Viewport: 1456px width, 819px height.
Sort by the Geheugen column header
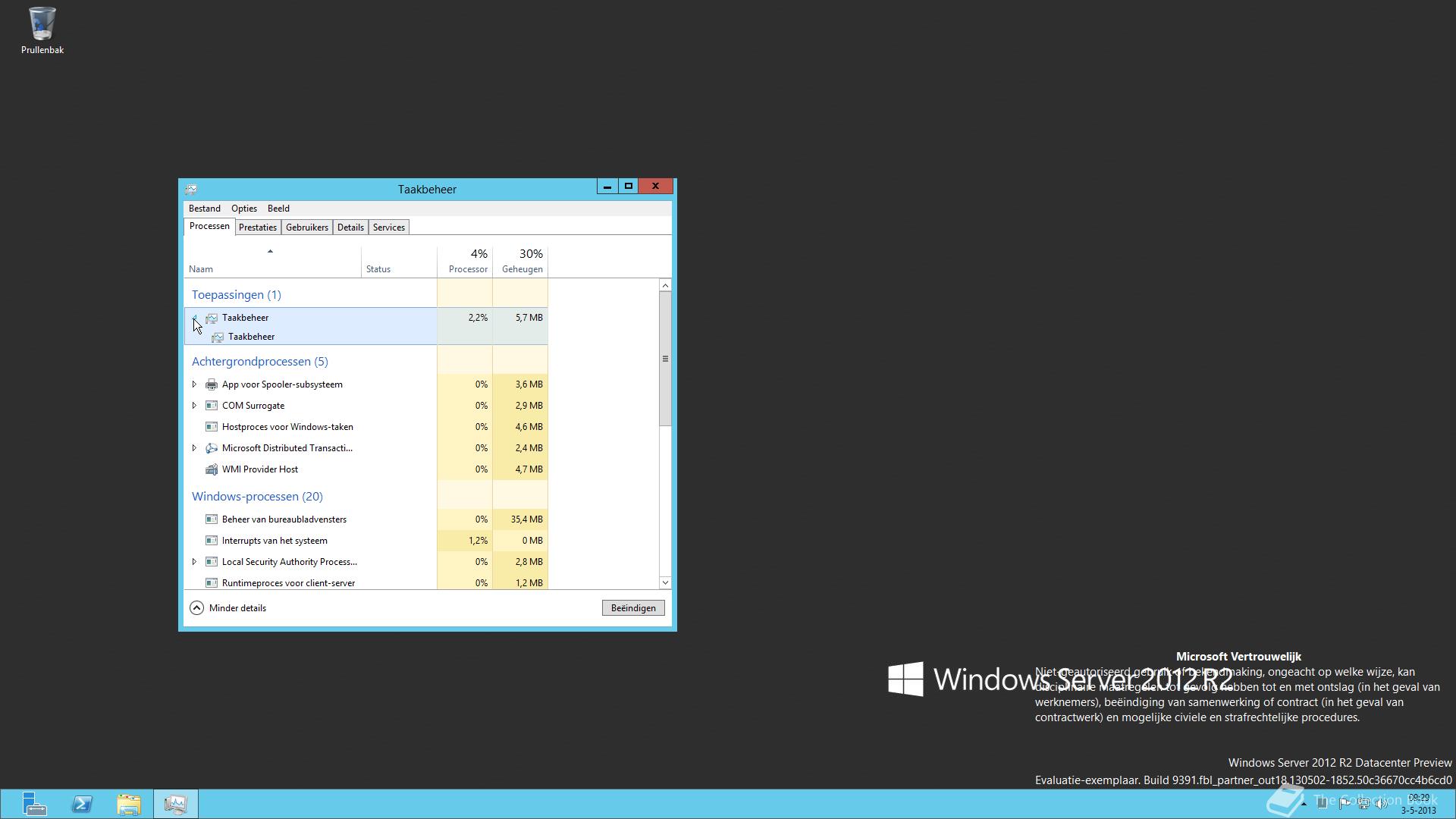520,262
